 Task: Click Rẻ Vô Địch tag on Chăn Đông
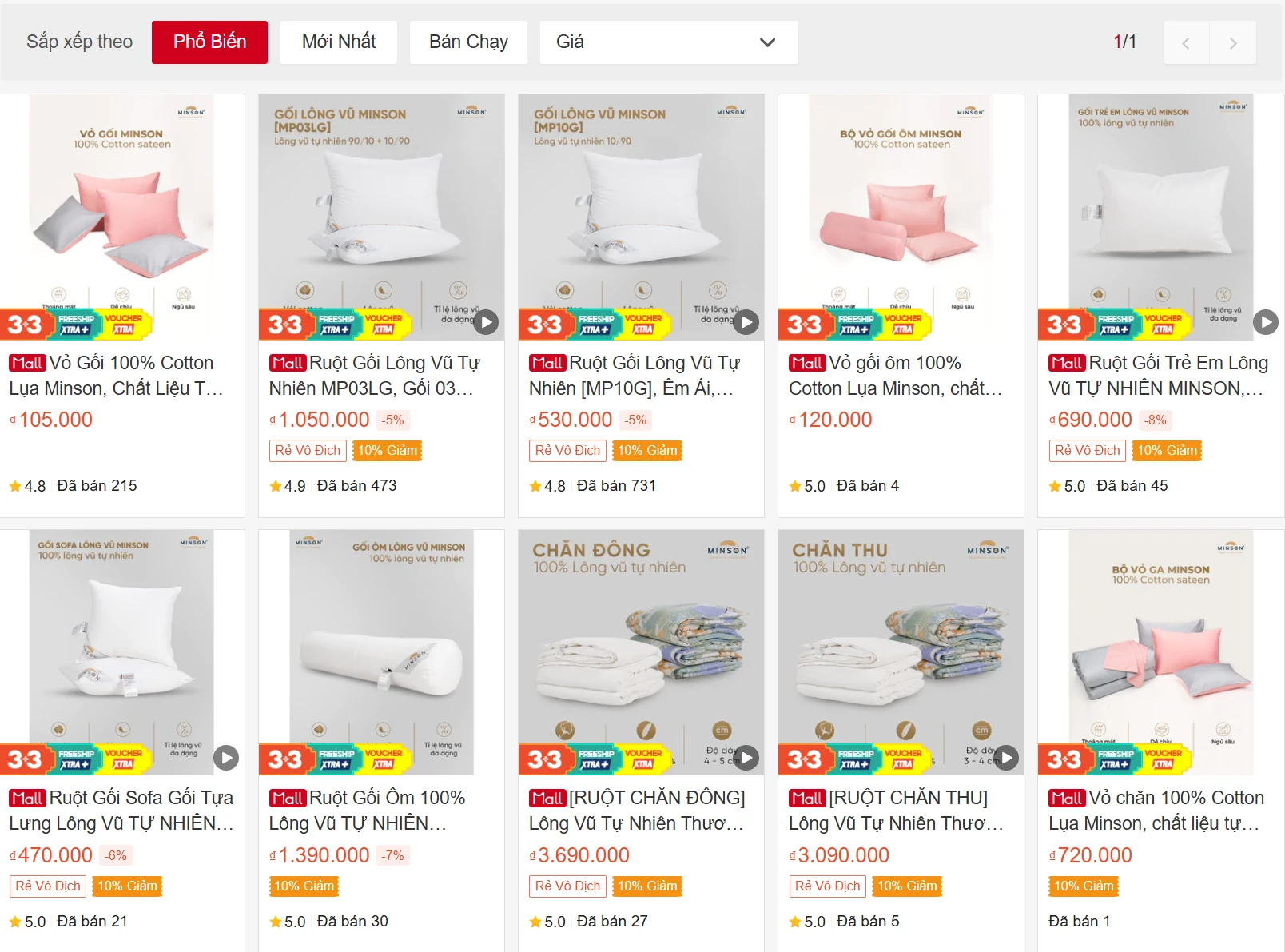567,886
